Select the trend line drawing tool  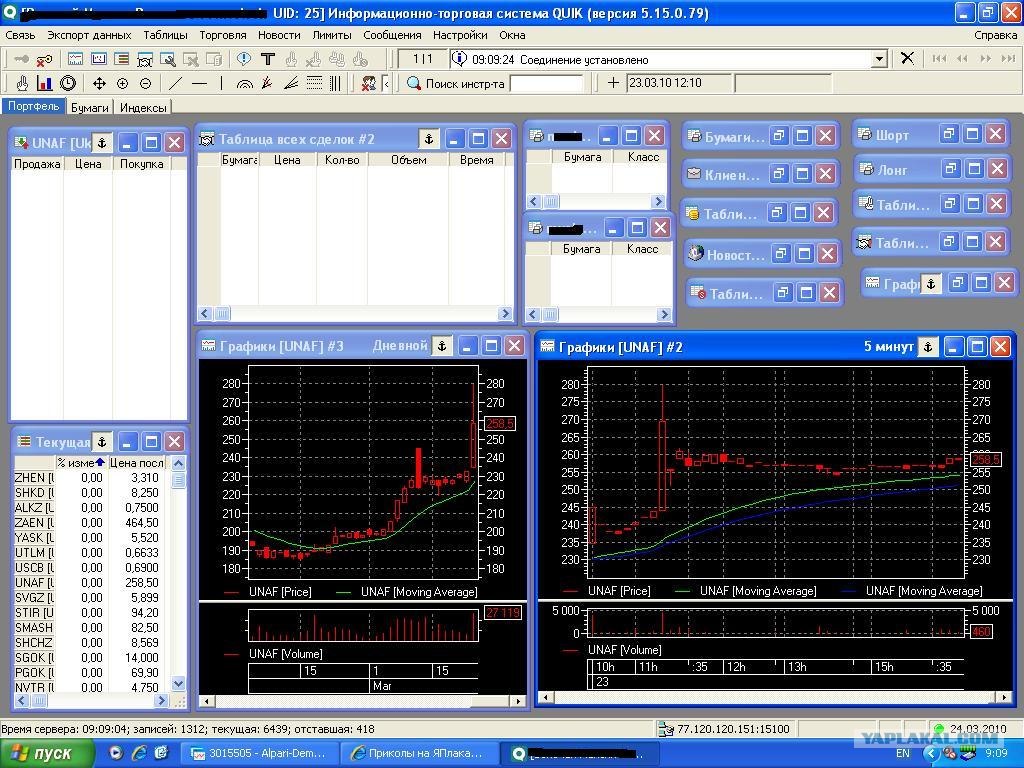pos(176,84)
